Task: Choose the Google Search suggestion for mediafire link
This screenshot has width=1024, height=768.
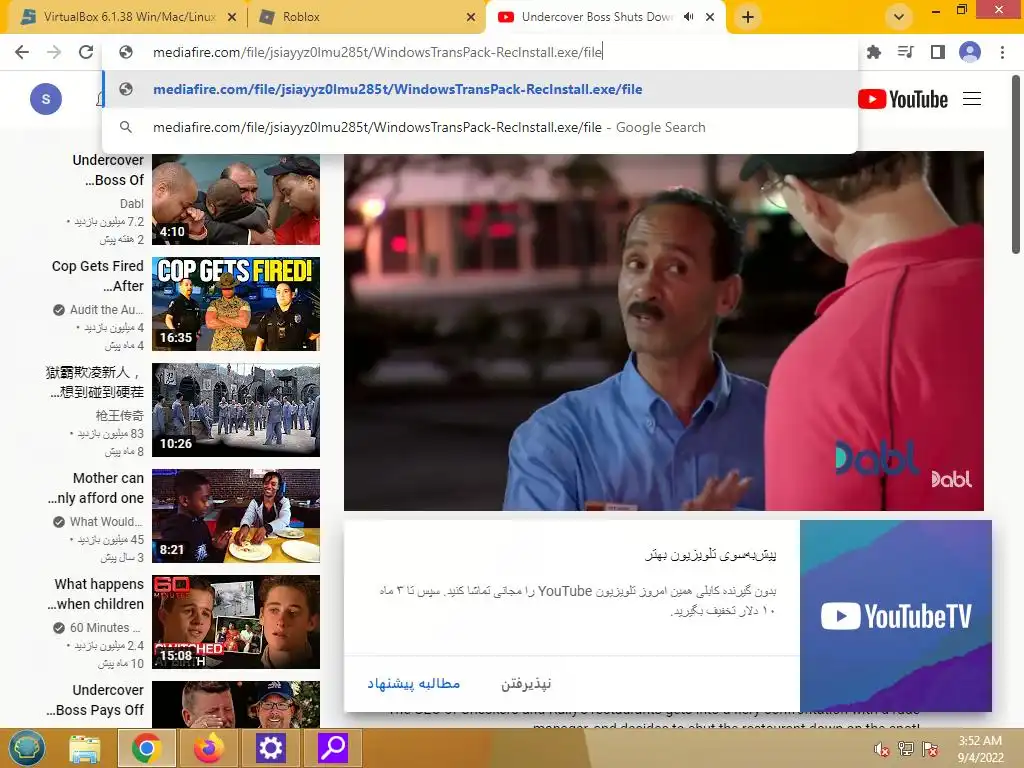Action: pos(480,127)
